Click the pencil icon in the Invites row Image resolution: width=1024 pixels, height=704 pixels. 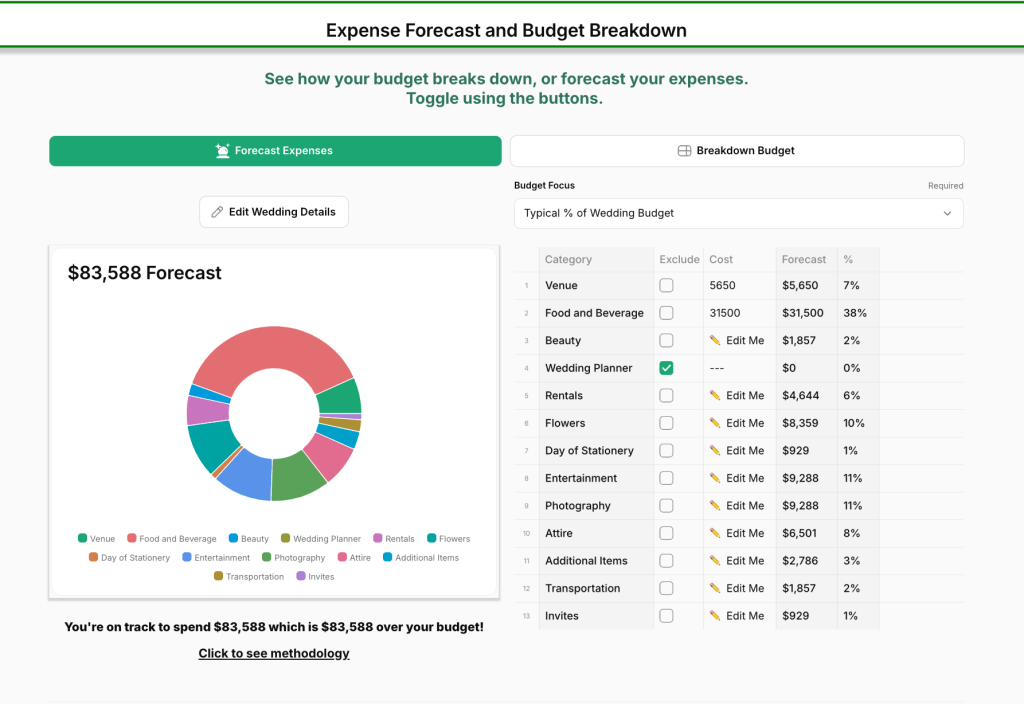[x=715, y=616]
